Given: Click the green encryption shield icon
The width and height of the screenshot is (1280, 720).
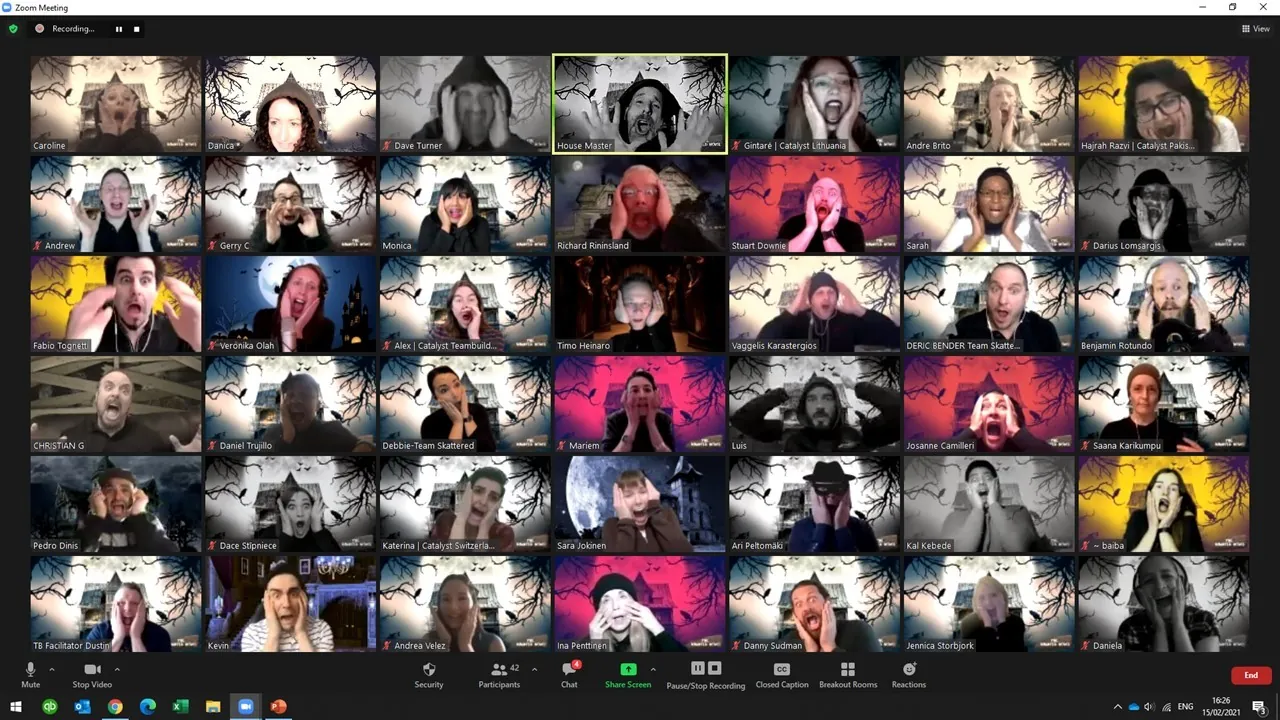Looking at the screenshot, I should [x=13, y=29].
